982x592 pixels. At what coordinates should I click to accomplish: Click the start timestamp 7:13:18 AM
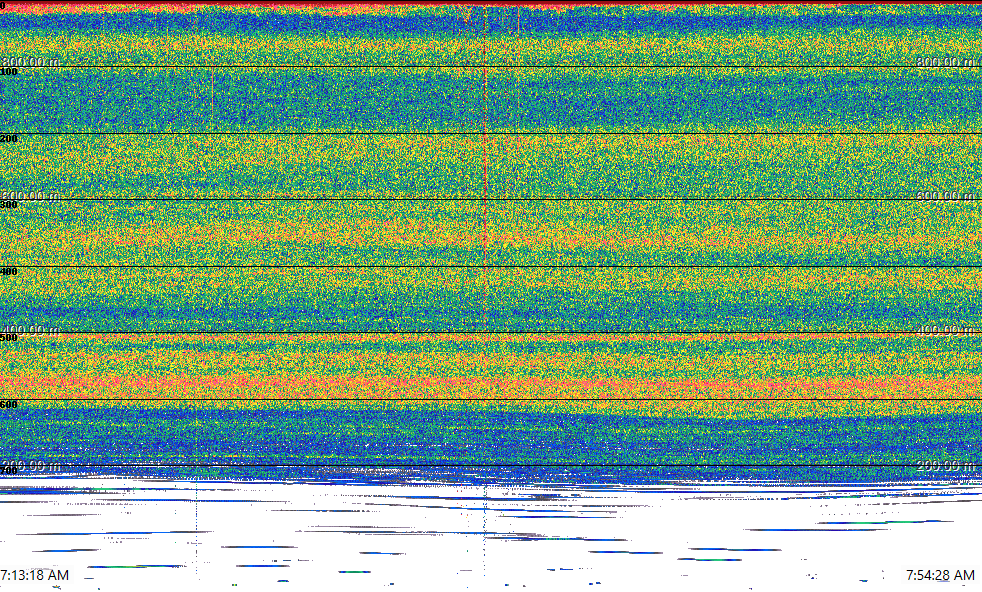click(34, 575)
